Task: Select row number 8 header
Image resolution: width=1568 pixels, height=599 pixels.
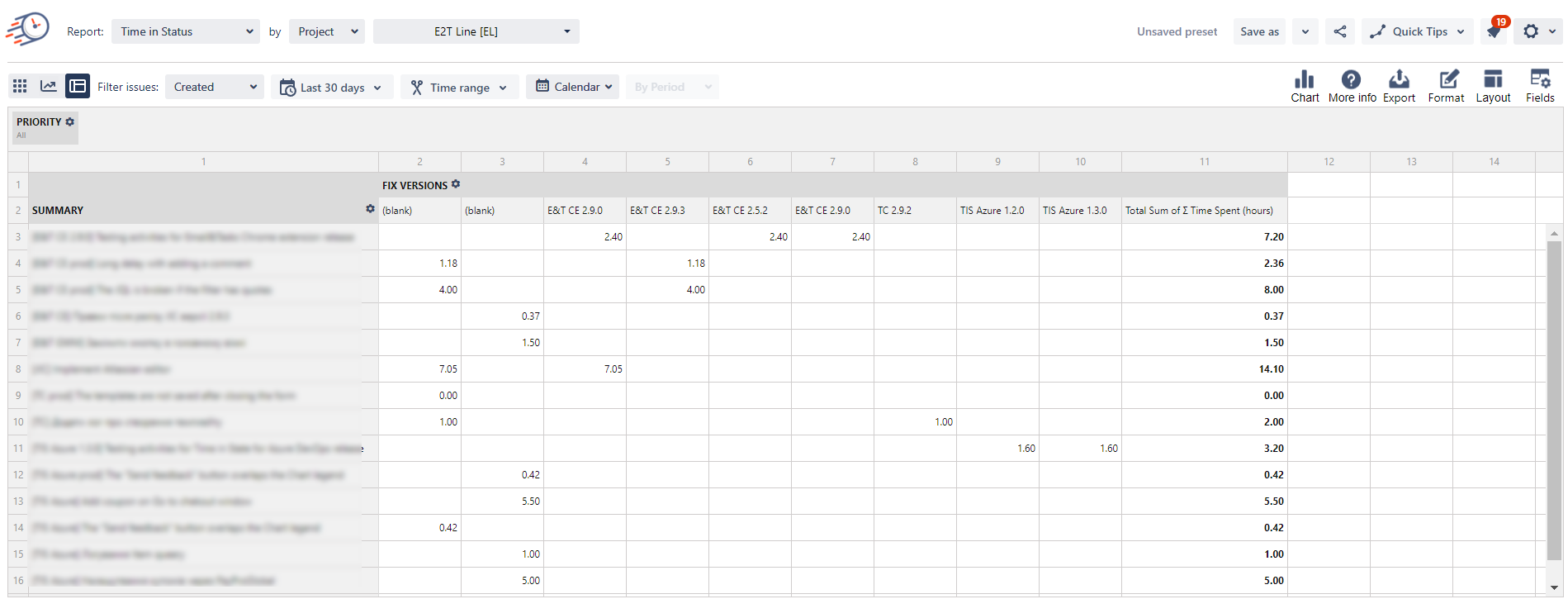Action: tap(18, 369)
